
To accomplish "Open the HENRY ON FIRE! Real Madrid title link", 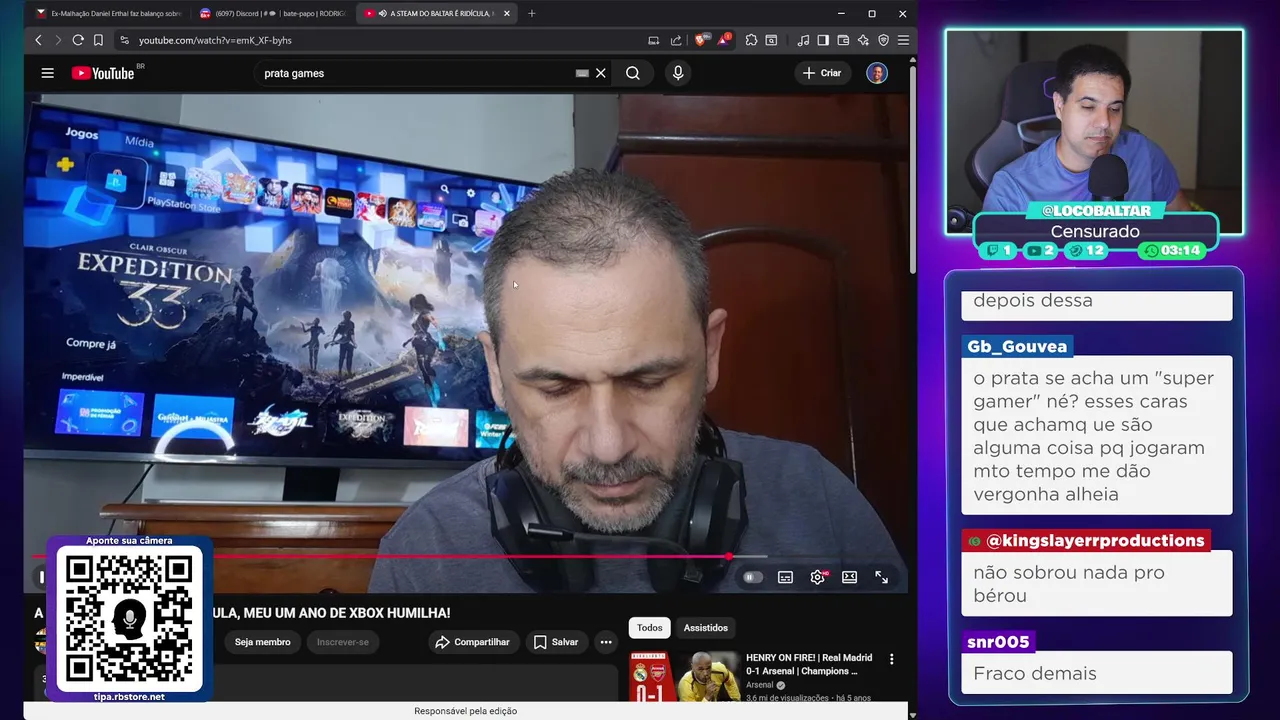I will [x=809, y=664].
